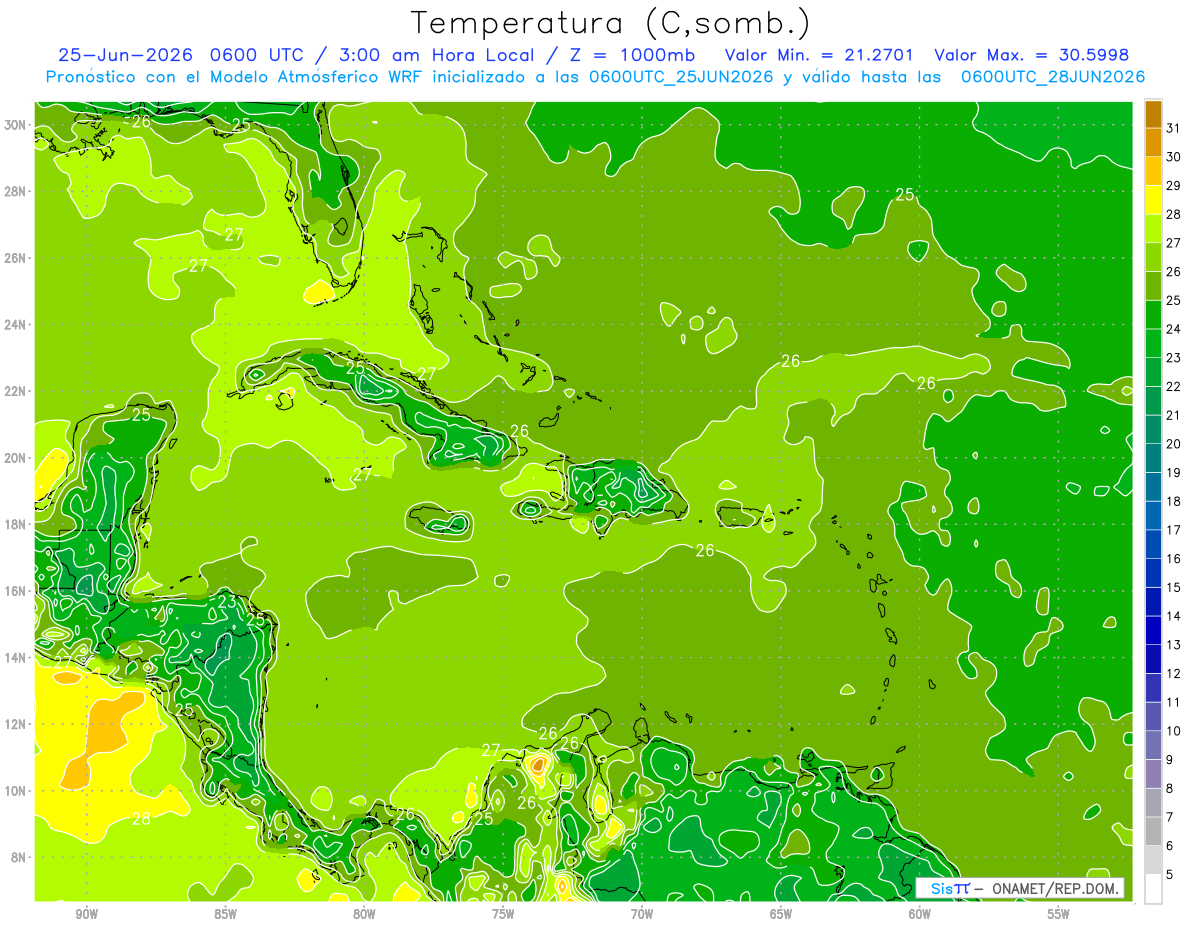Viewport: 1200px width, 927px height.
Task: Click legend value 12 on the color scale
Action: [1173, 674]
